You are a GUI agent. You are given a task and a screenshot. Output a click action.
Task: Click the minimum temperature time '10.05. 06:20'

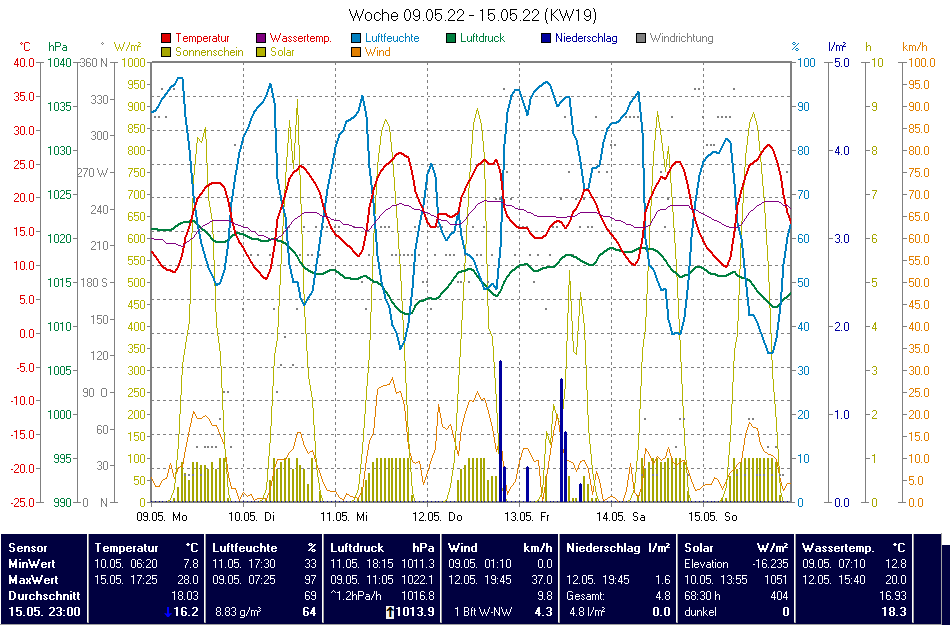pos(125,563)
